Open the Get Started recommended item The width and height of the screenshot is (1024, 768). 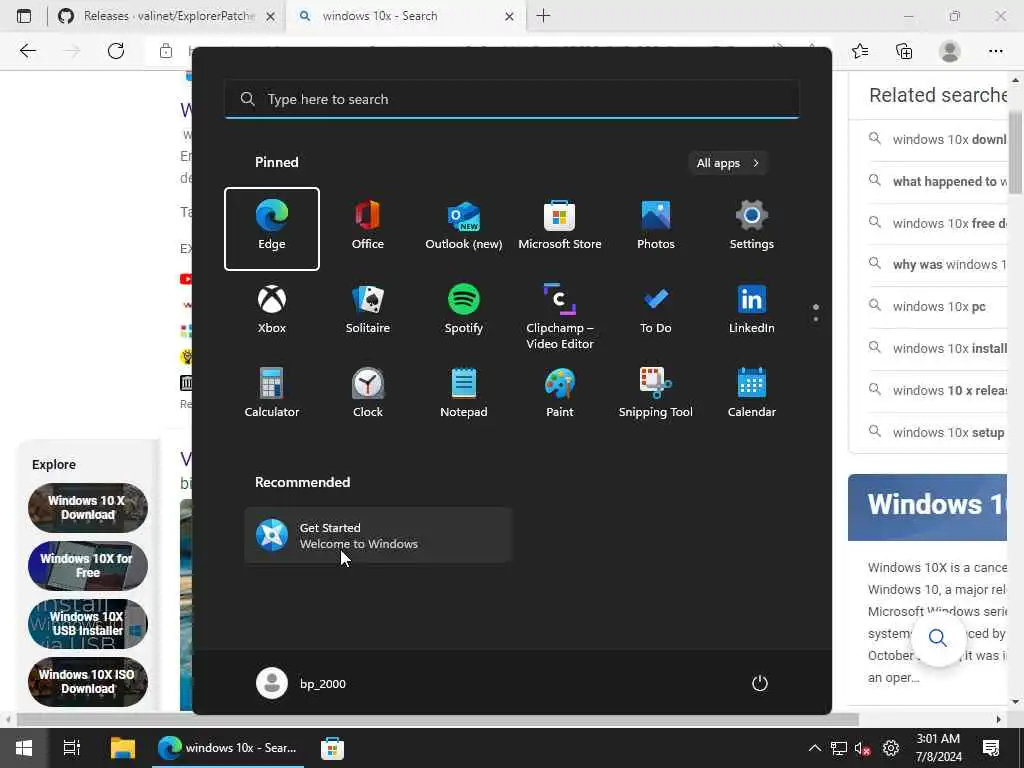(378, 536)
